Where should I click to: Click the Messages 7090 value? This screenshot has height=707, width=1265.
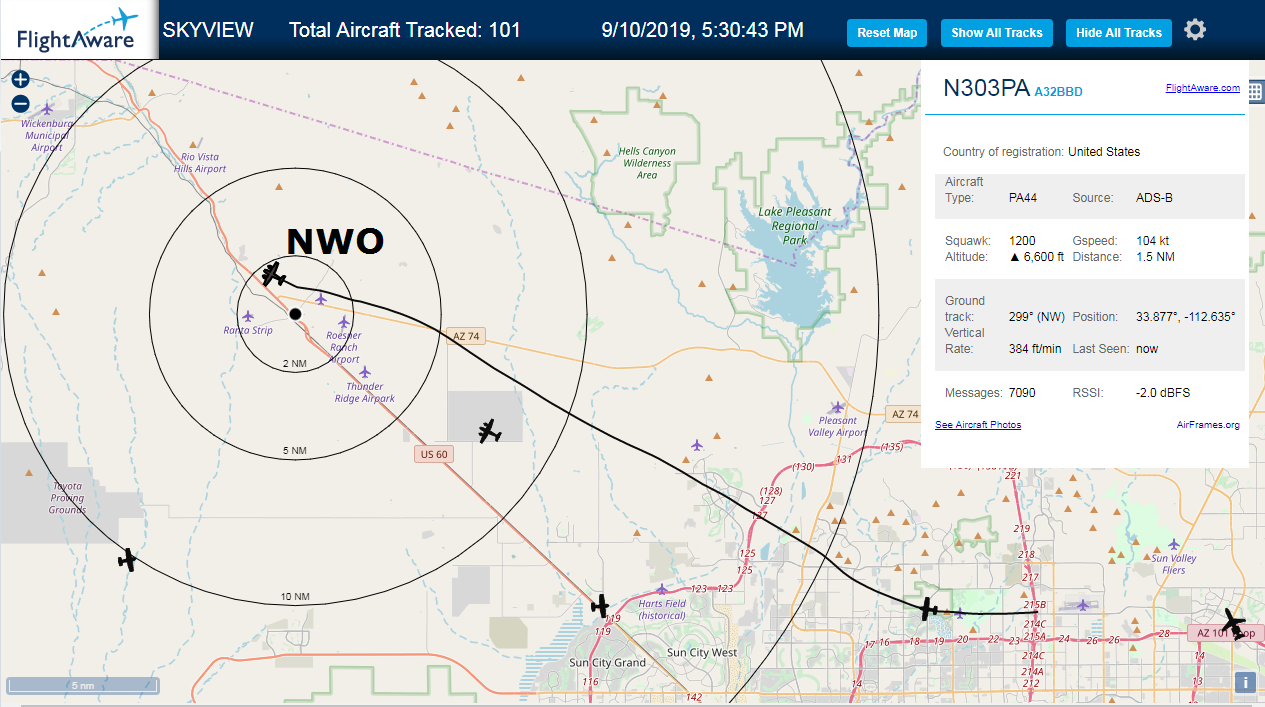click(x=1022, y=393)
